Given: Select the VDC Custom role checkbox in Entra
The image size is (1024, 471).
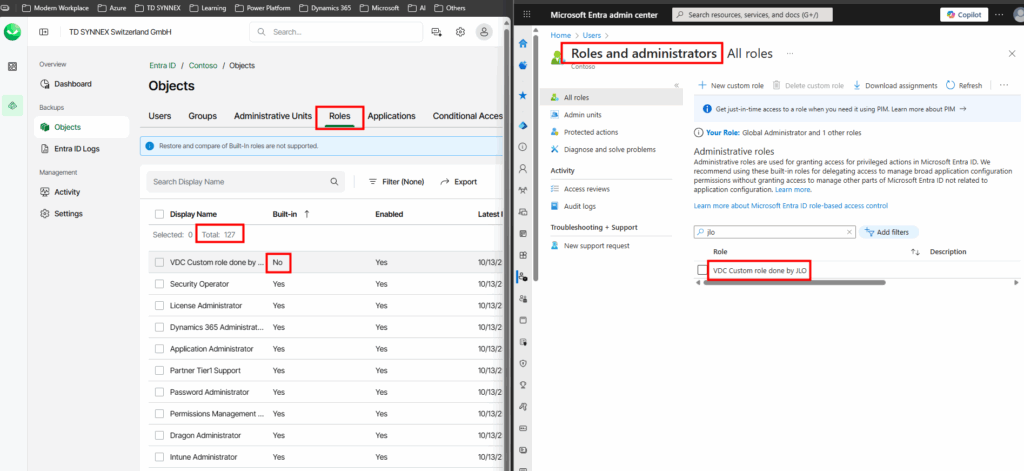Looking at the screenshot, I should click(702, 271).
